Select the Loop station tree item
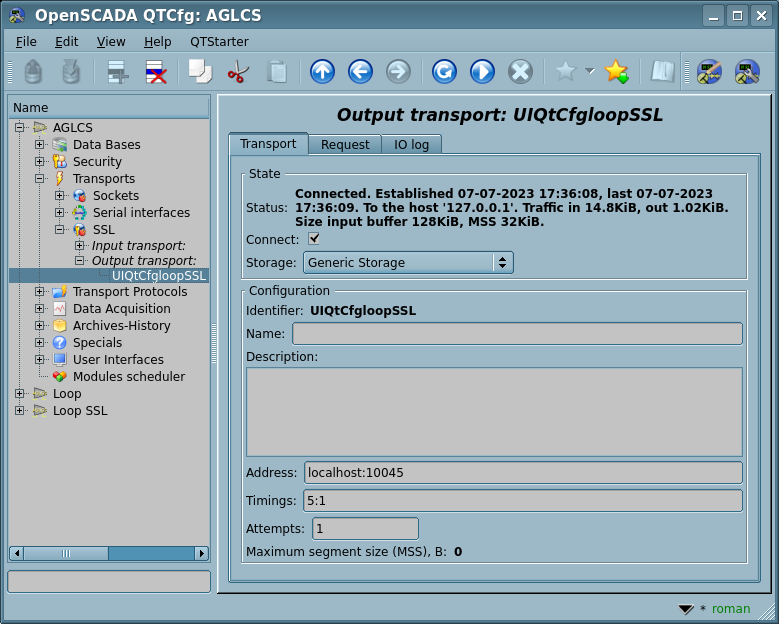The image size is (779, 624). tap(67, 393)
